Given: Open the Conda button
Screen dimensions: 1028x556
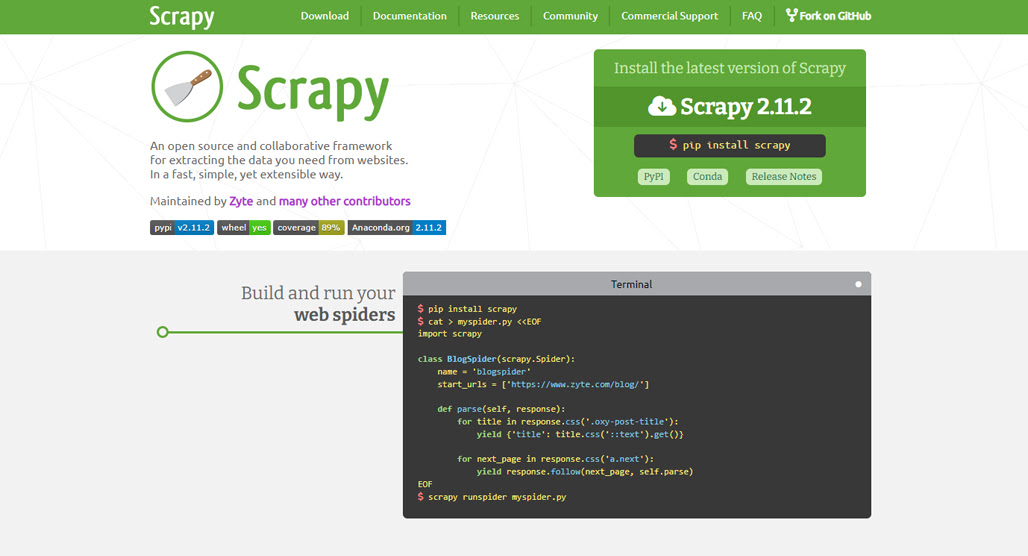Looking at the screenshot, I should pyautogui.click(x=707, y=176).
